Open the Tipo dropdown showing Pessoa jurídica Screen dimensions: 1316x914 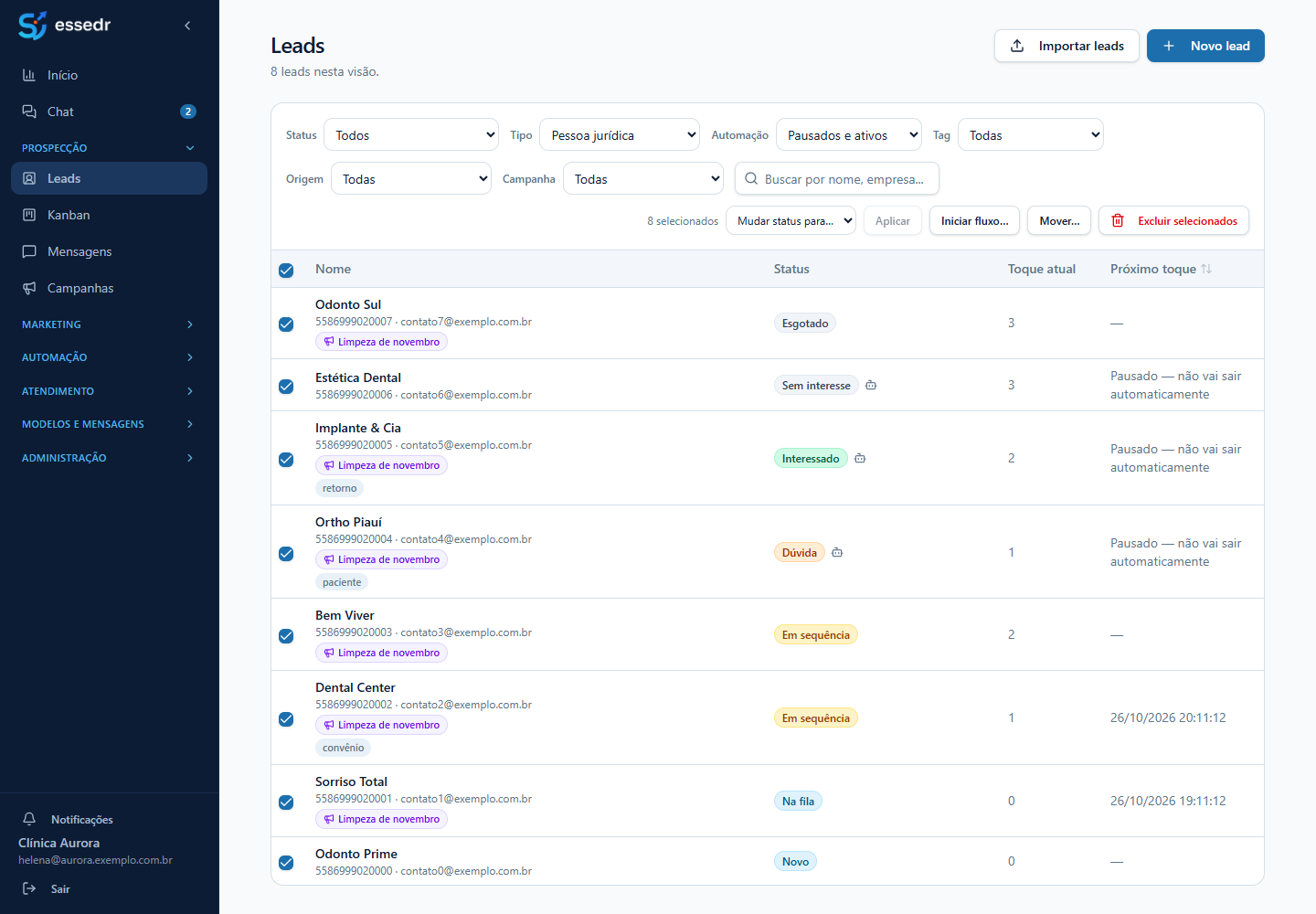pyautogui.click(x=620, y=135)
